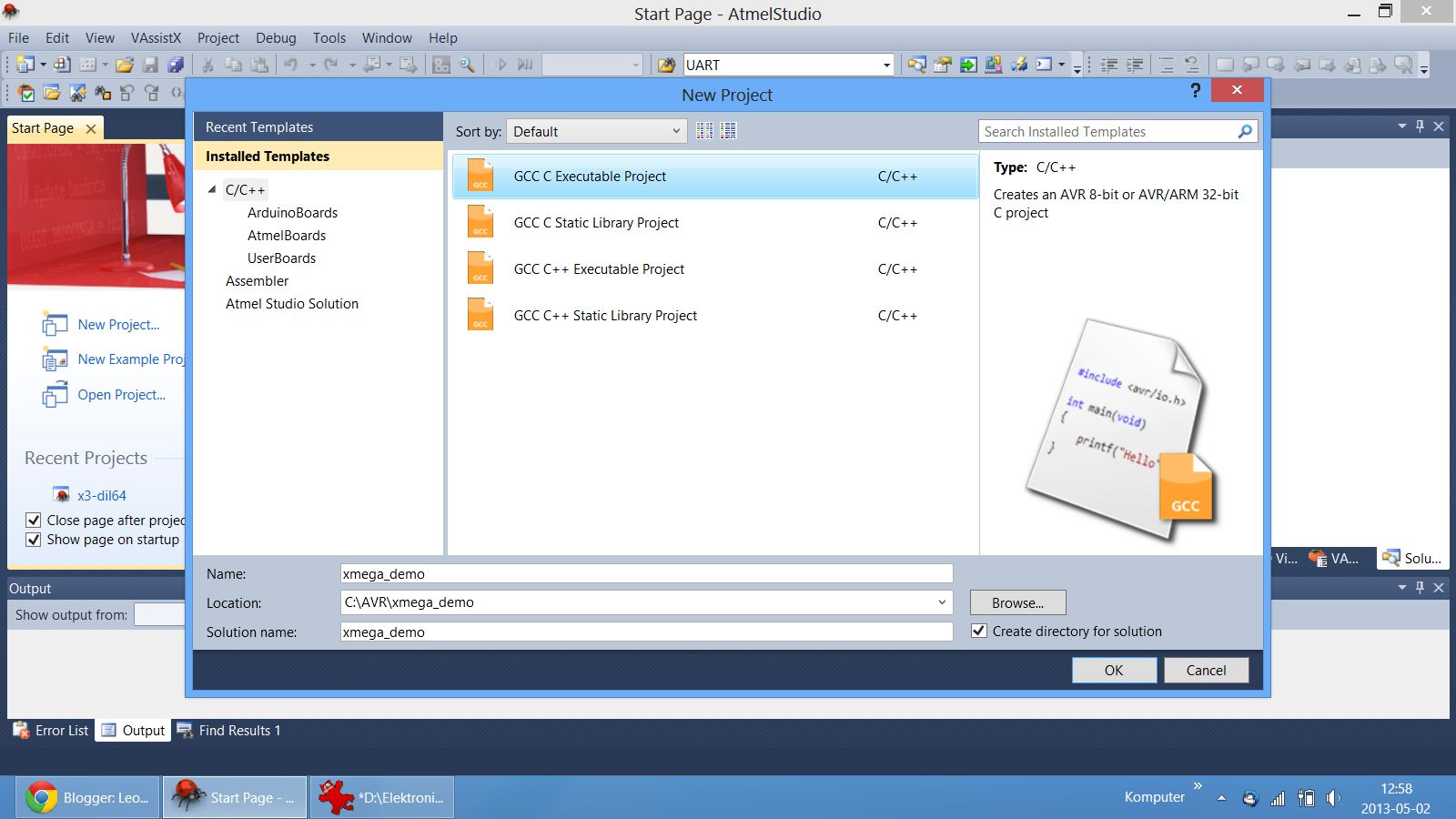Toggle Close page after project load checkbox
Image resolution: width=1456 pixels, height=819 pixels.
tap(34, 520)
